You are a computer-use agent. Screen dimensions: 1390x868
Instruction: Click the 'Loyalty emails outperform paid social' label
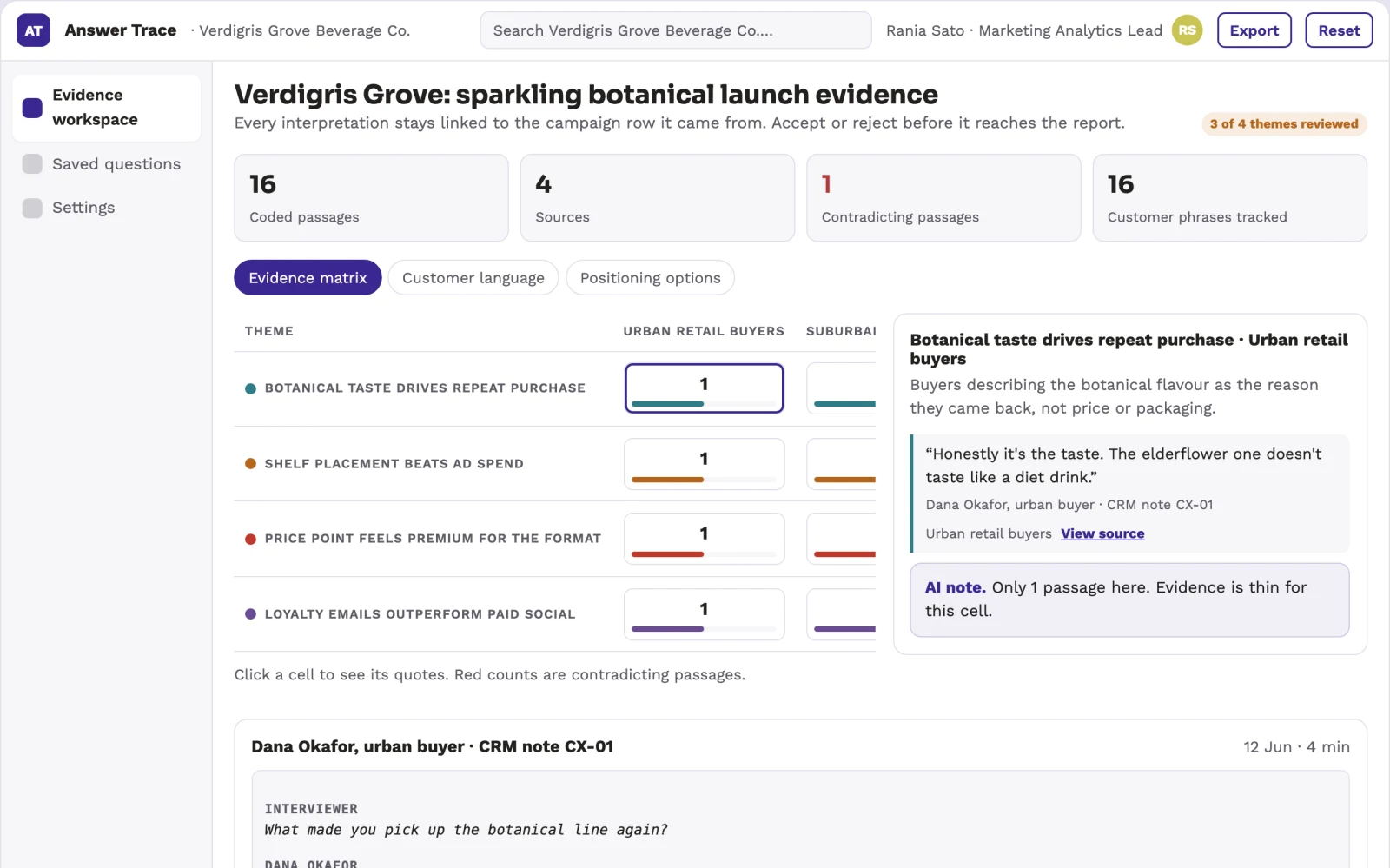click(x=420, y=614)
